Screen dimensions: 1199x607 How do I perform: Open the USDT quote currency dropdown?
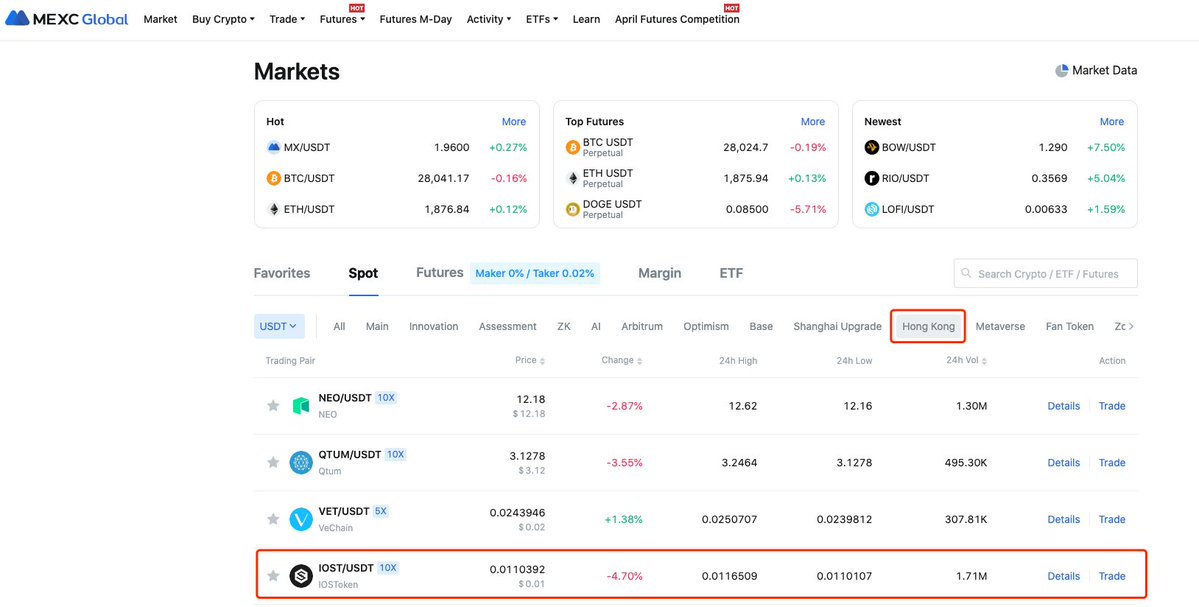point(279,326)
